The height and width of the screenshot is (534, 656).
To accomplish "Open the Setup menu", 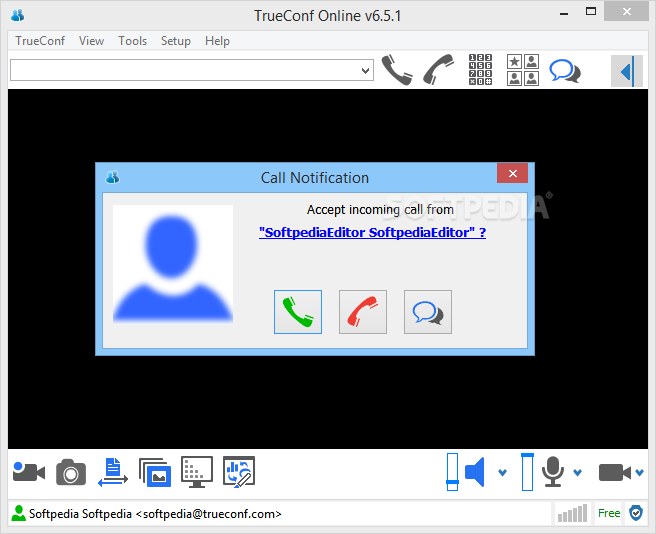I will (176, 41).
